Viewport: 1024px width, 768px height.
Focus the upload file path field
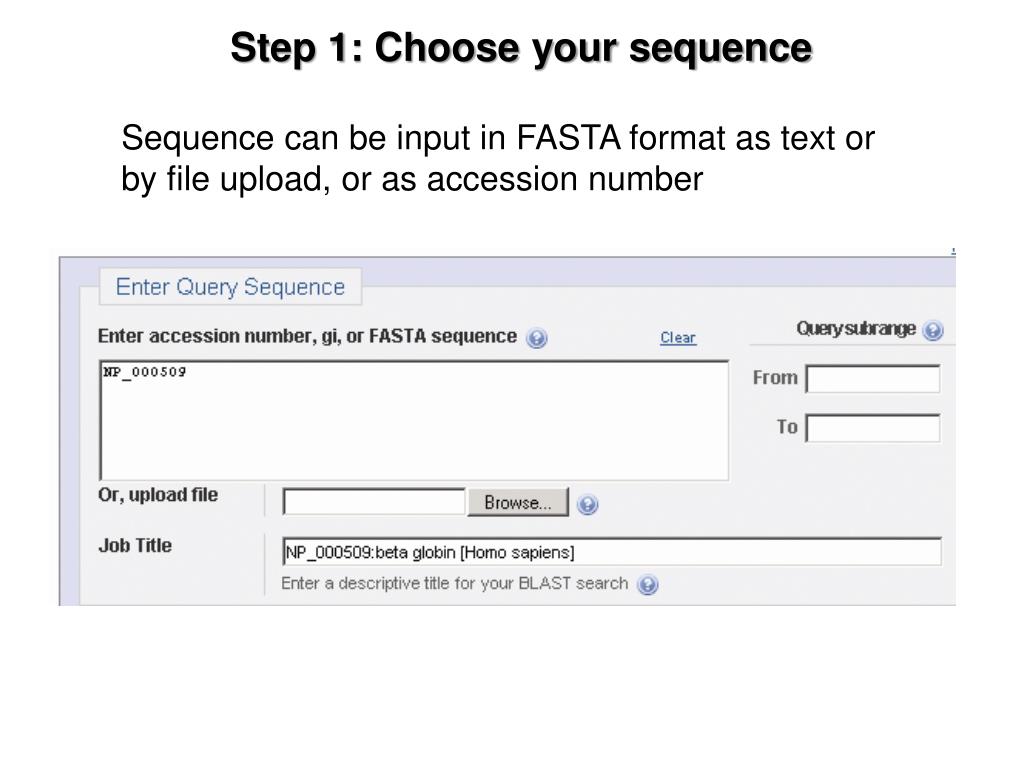(x=374, y=502)
